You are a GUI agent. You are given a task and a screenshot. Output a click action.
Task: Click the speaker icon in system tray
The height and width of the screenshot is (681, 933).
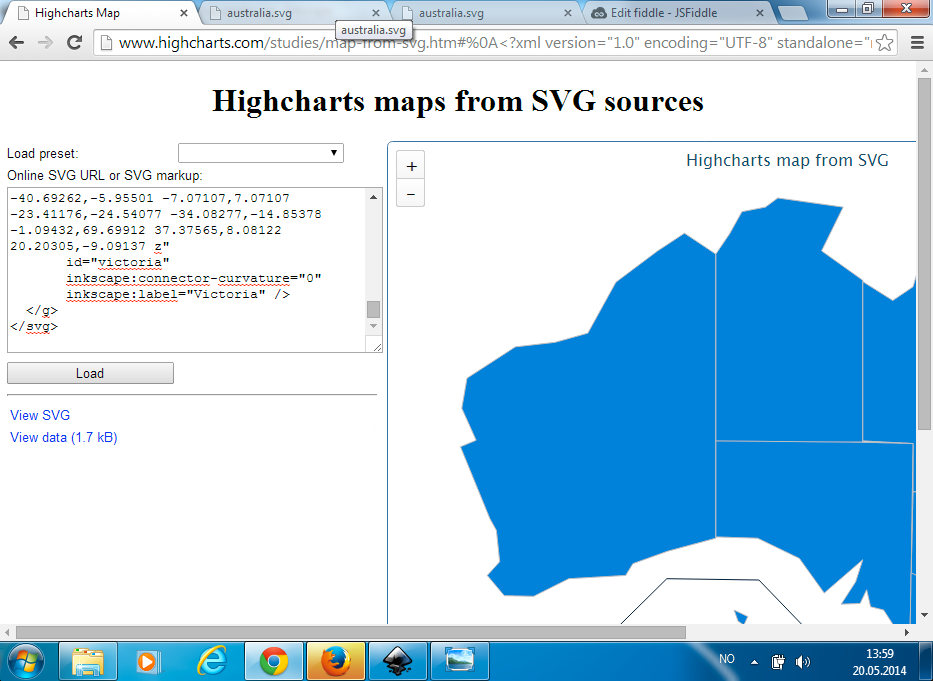pyautogui.click(x=803, y=660)
